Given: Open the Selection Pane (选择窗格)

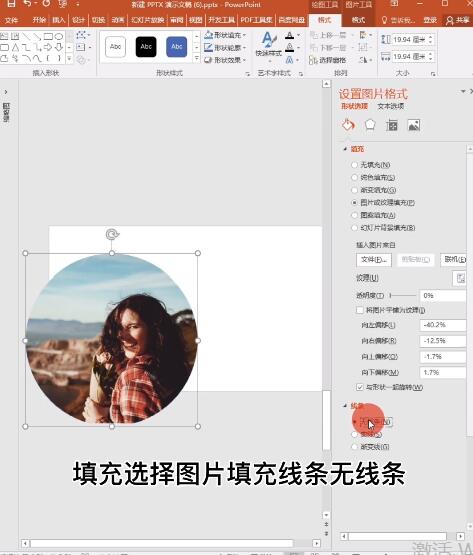Looking at the screenshot, I should [x=327, y=60].
